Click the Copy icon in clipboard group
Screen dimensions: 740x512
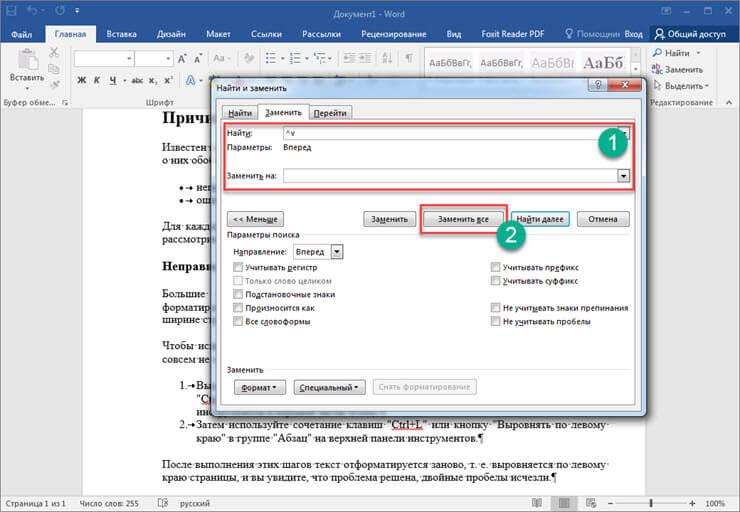pos(54,69)
